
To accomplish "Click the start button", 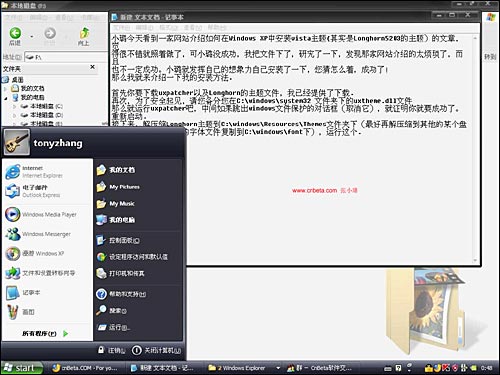I will [21, 368].
